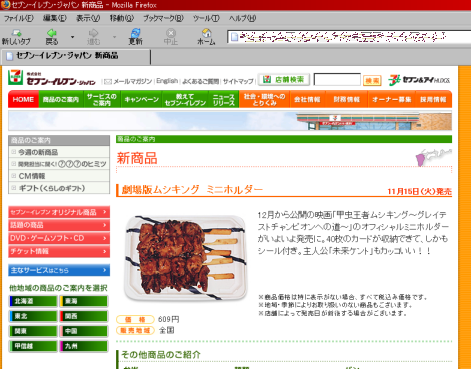Select the 関東 region button
This screenshot has width=471, height=369.
(33, 331)
